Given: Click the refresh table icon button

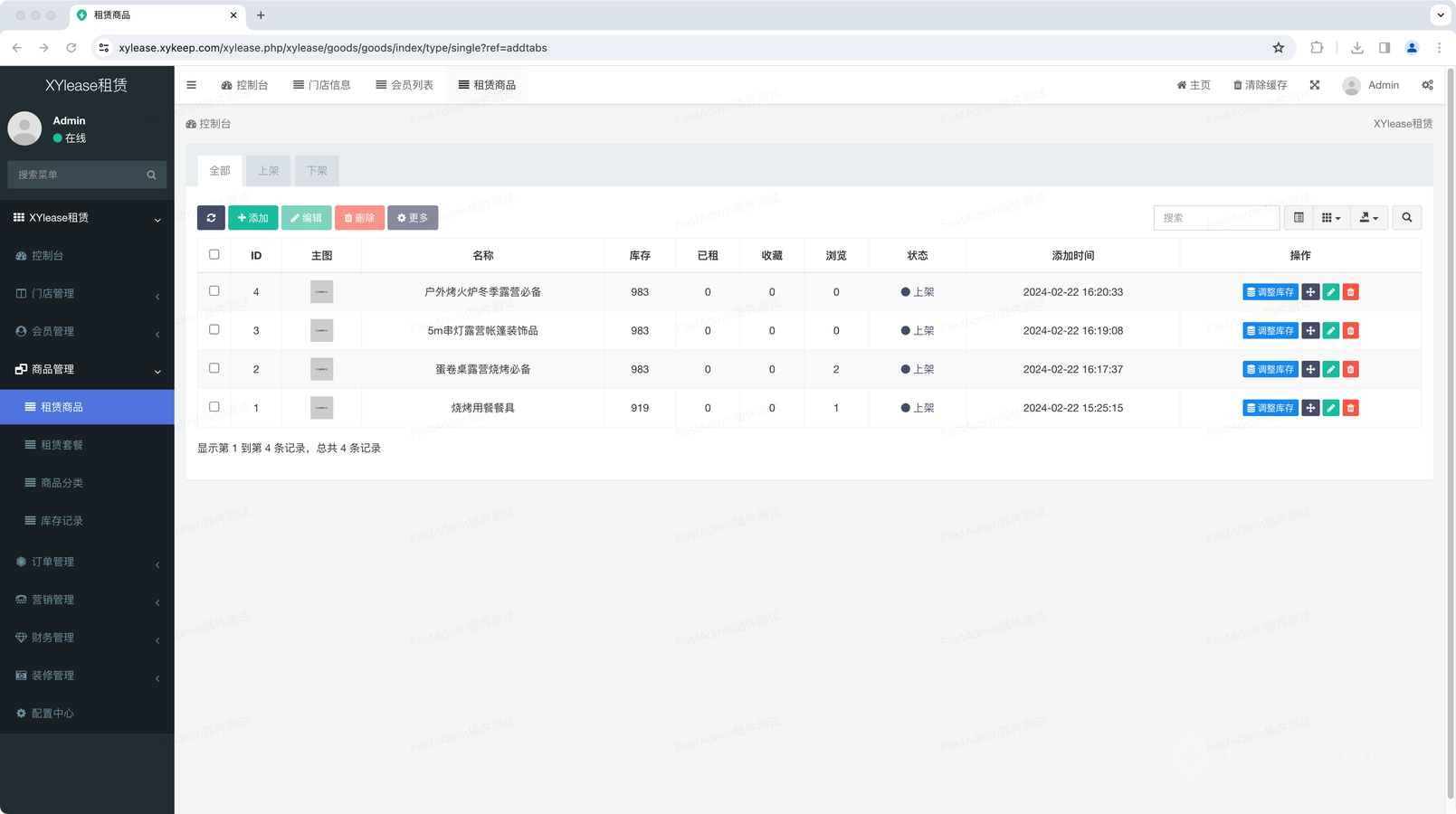Looking at the screenshot, I should 211,218.
